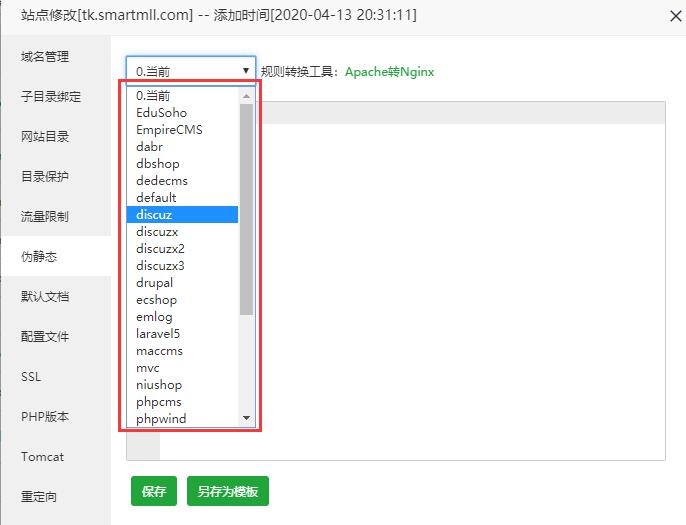
Task: Open the 子目录绑定 section
Action: point(51,97)
